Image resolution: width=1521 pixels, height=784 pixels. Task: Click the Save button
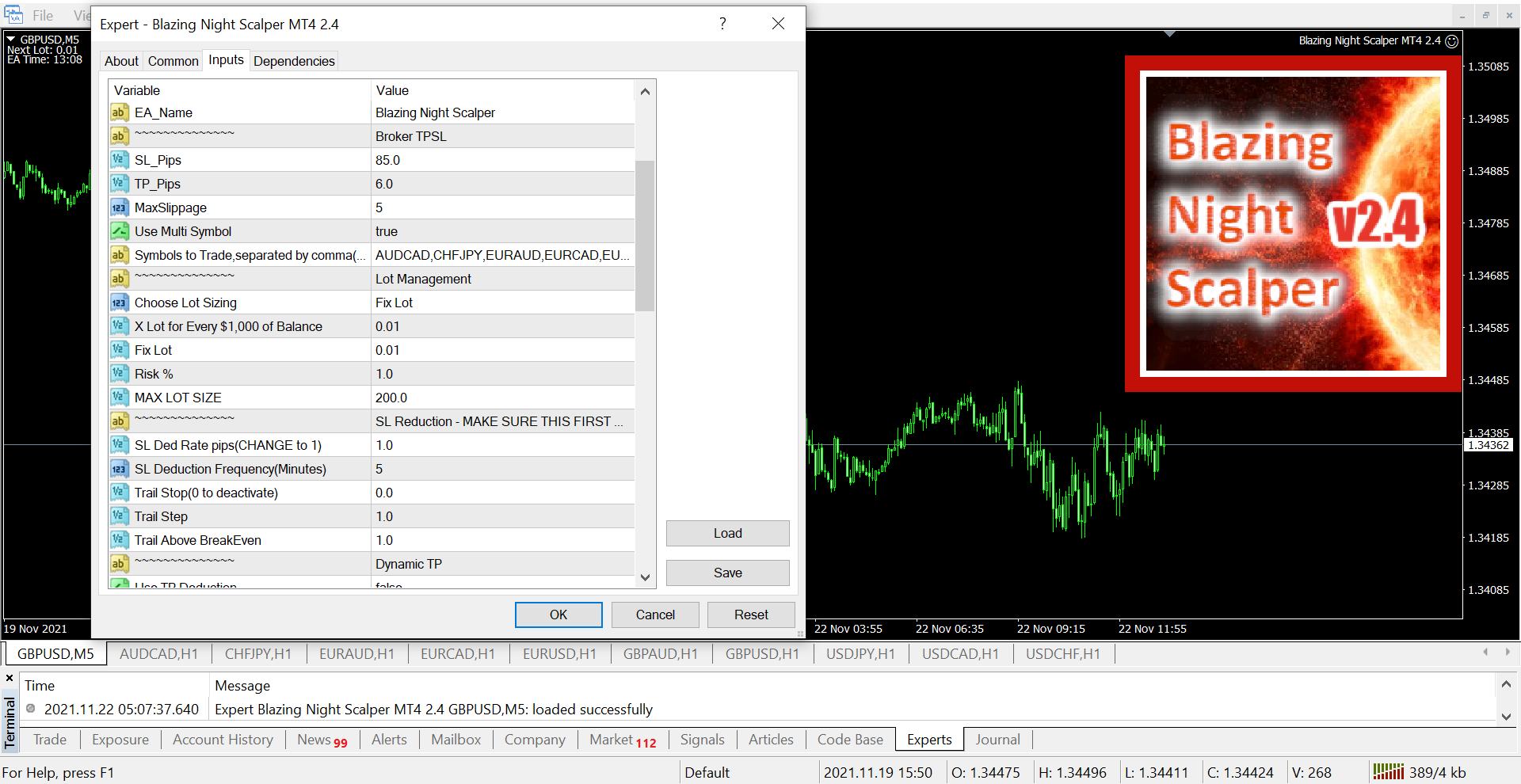pos(727,573)
